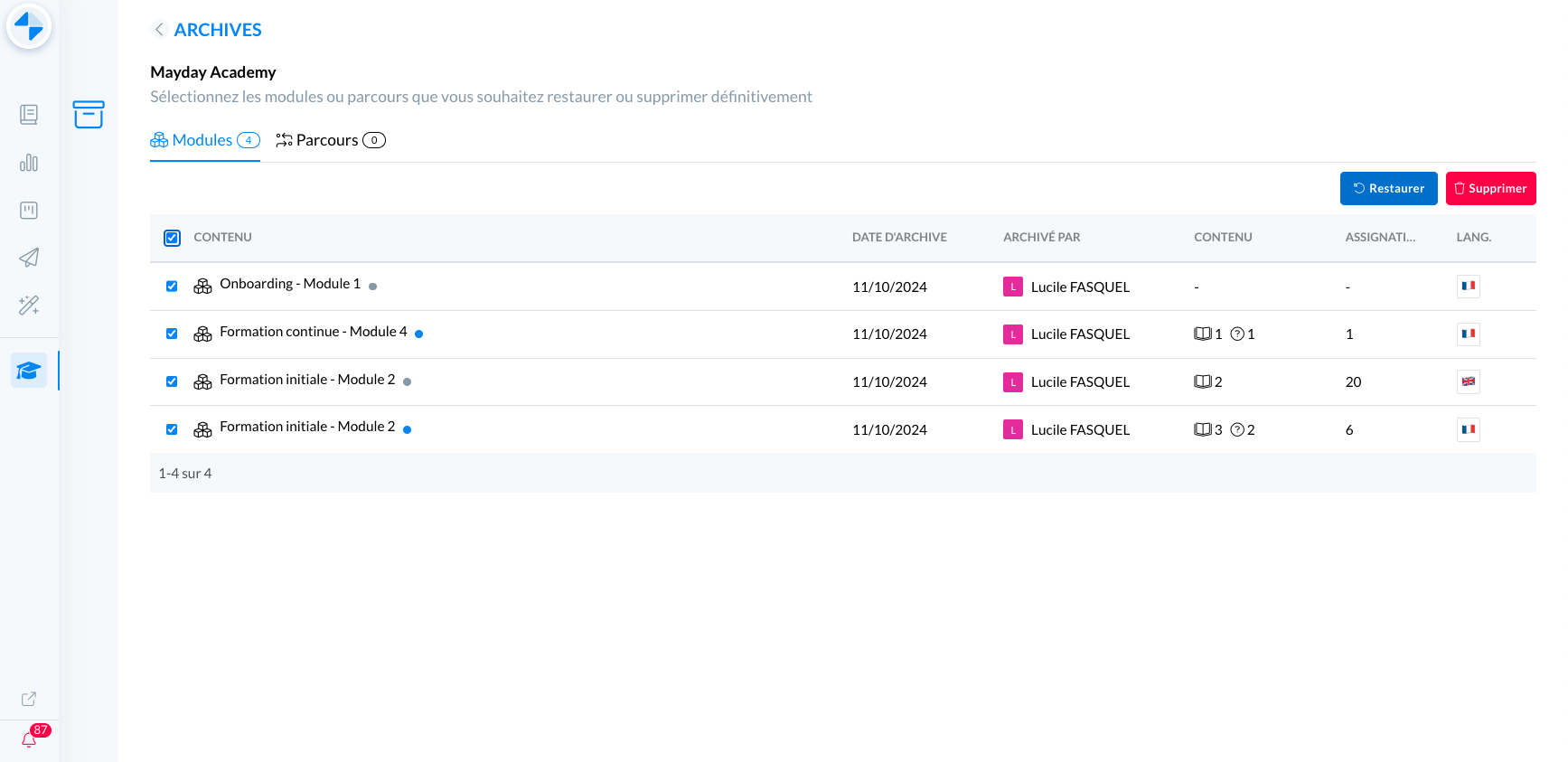Uncheck the Formation continue - Module 4 checkbox
The height and width of the screenshot is (762, 1568).
click(172, 334)
